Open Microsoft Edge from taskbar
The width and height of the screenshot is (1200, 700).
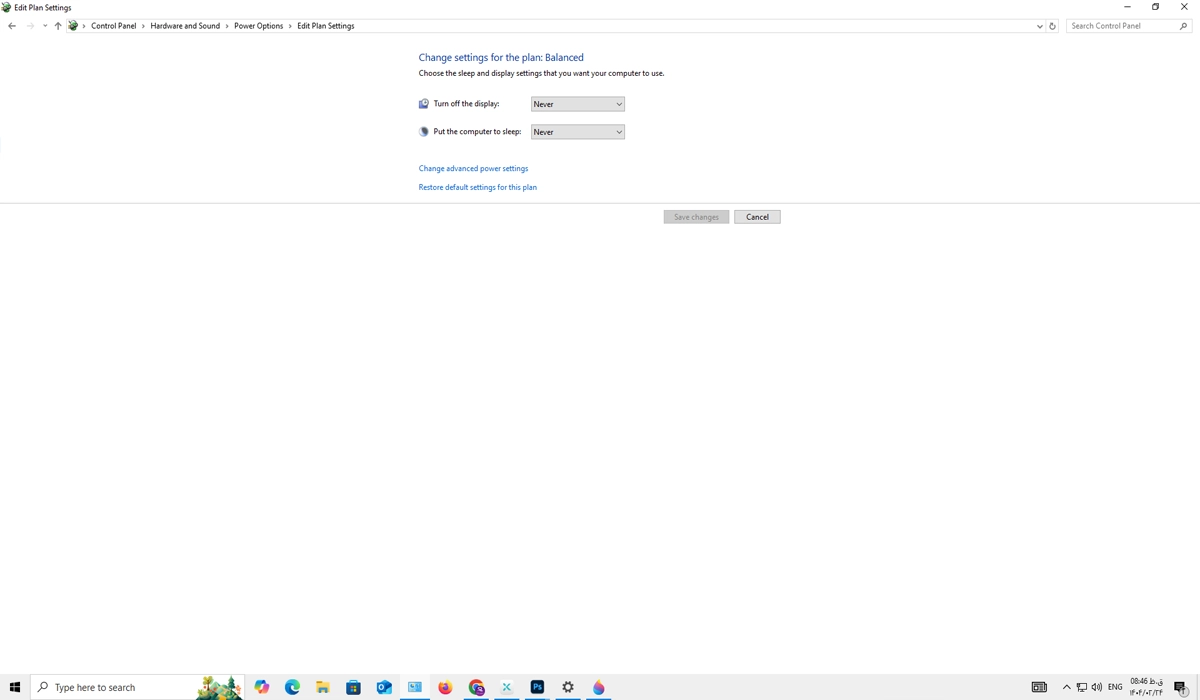pyautogui.click(x=292, y=687)
